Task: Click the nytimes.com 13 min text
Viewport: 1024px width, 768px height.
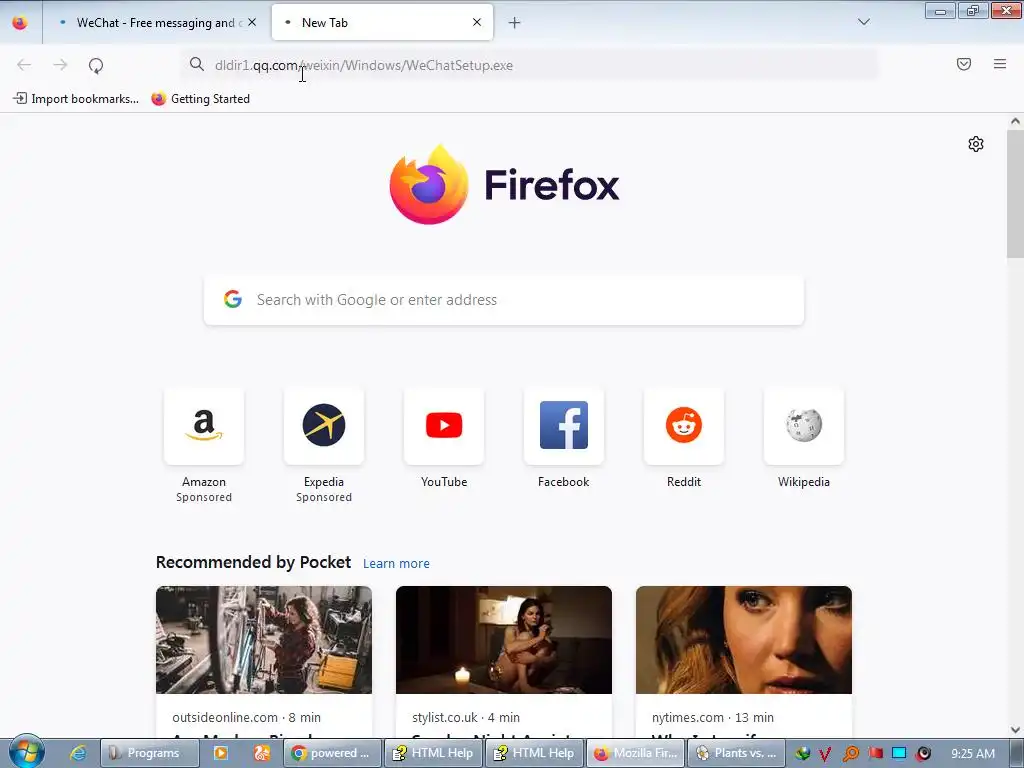Action: (x=712, y=717)
